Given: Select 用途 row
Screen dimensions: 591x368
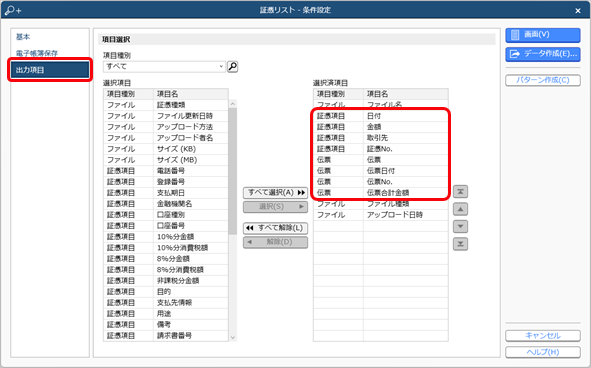Looking at the screenshot, I should pyautogui.click(x=166, y=313).
